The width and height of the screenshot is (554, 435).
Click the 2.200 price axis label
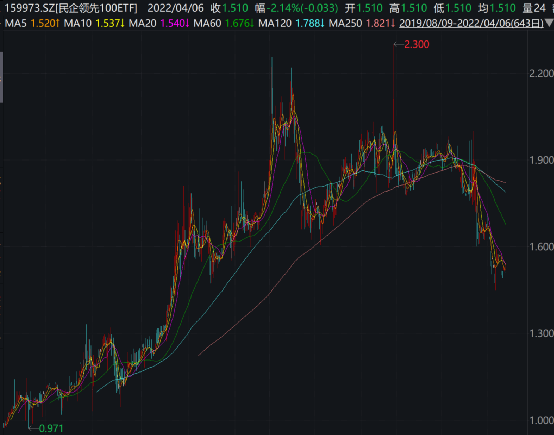[x=541, y=73]
